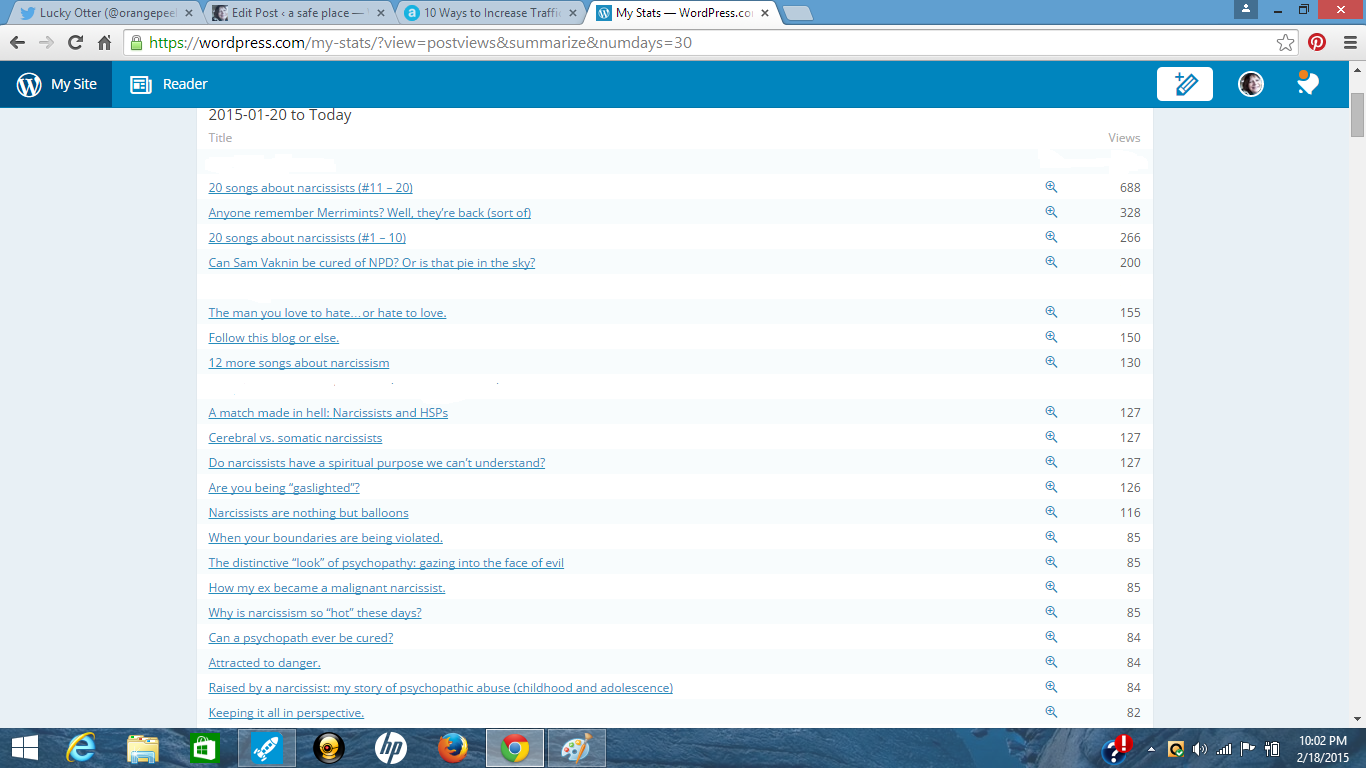Bookmark page with the star icon

coord(1286,43)
